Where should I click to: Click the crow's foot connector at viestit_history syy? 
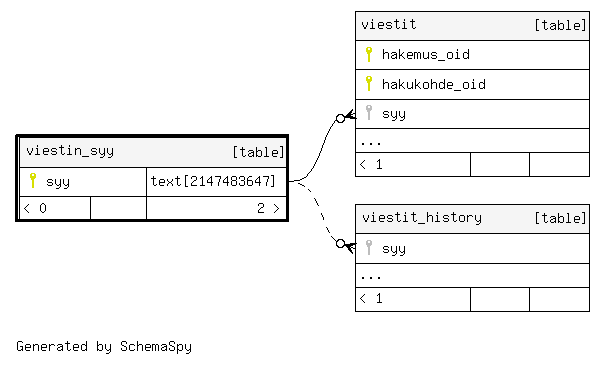click(x=346, y=245)
